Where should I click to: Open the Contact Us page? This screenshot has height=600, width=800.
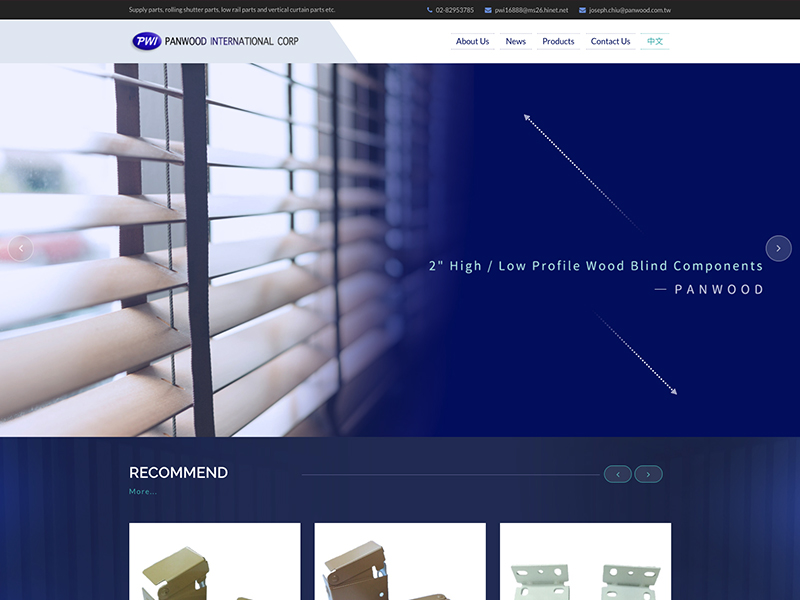610,41
